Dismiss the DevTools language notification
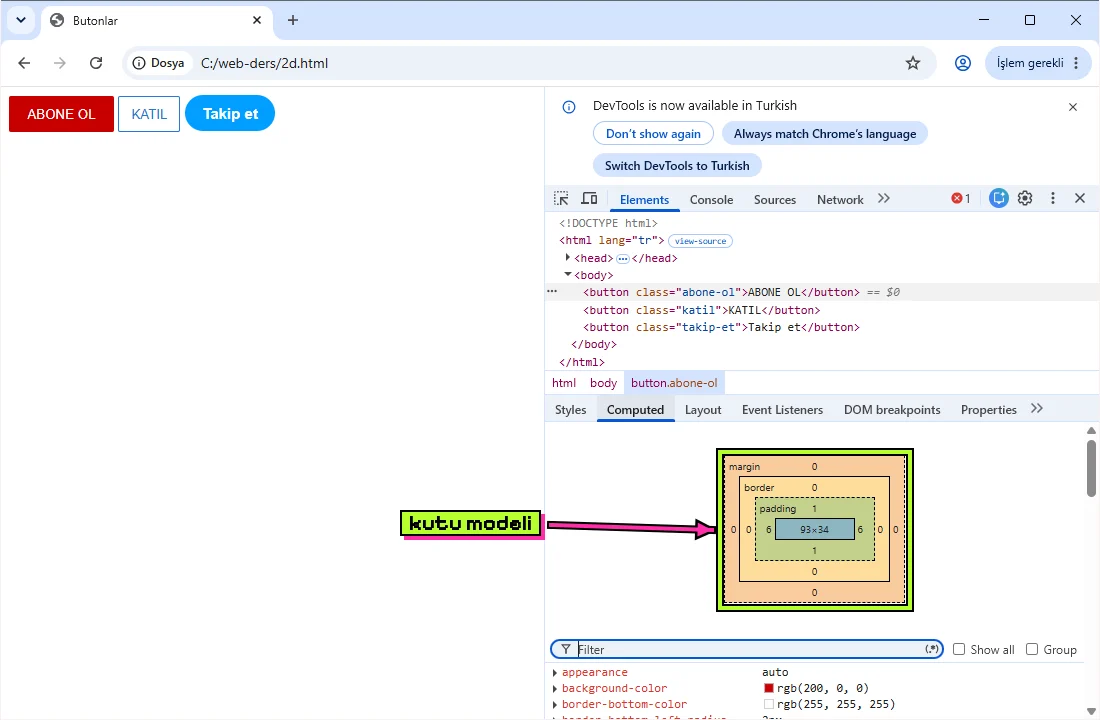 (1072, 107)
